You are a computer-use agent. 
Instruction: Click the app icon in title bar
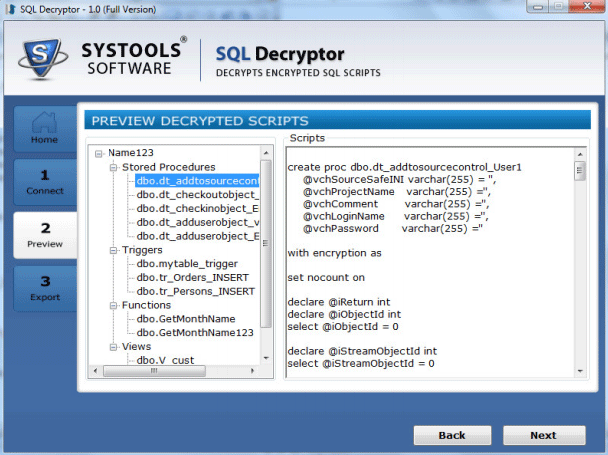coord(10,9)
